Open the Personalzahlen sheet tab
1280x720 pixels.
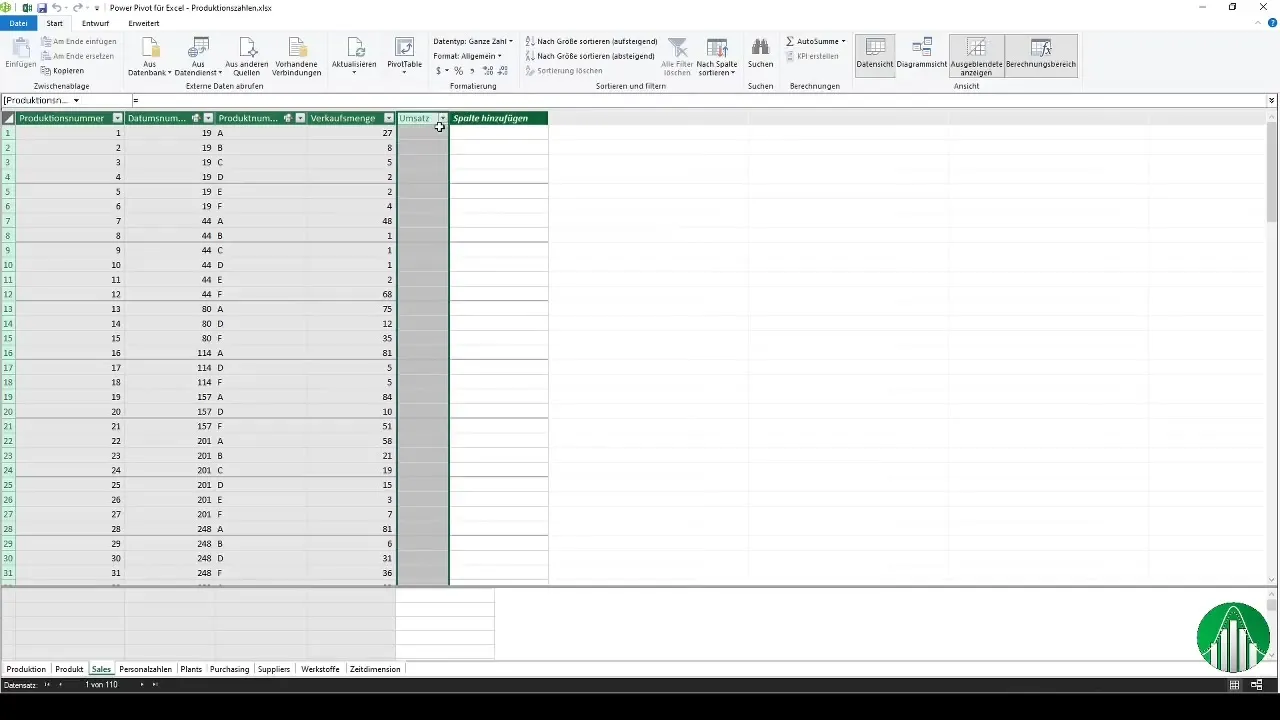145,669
